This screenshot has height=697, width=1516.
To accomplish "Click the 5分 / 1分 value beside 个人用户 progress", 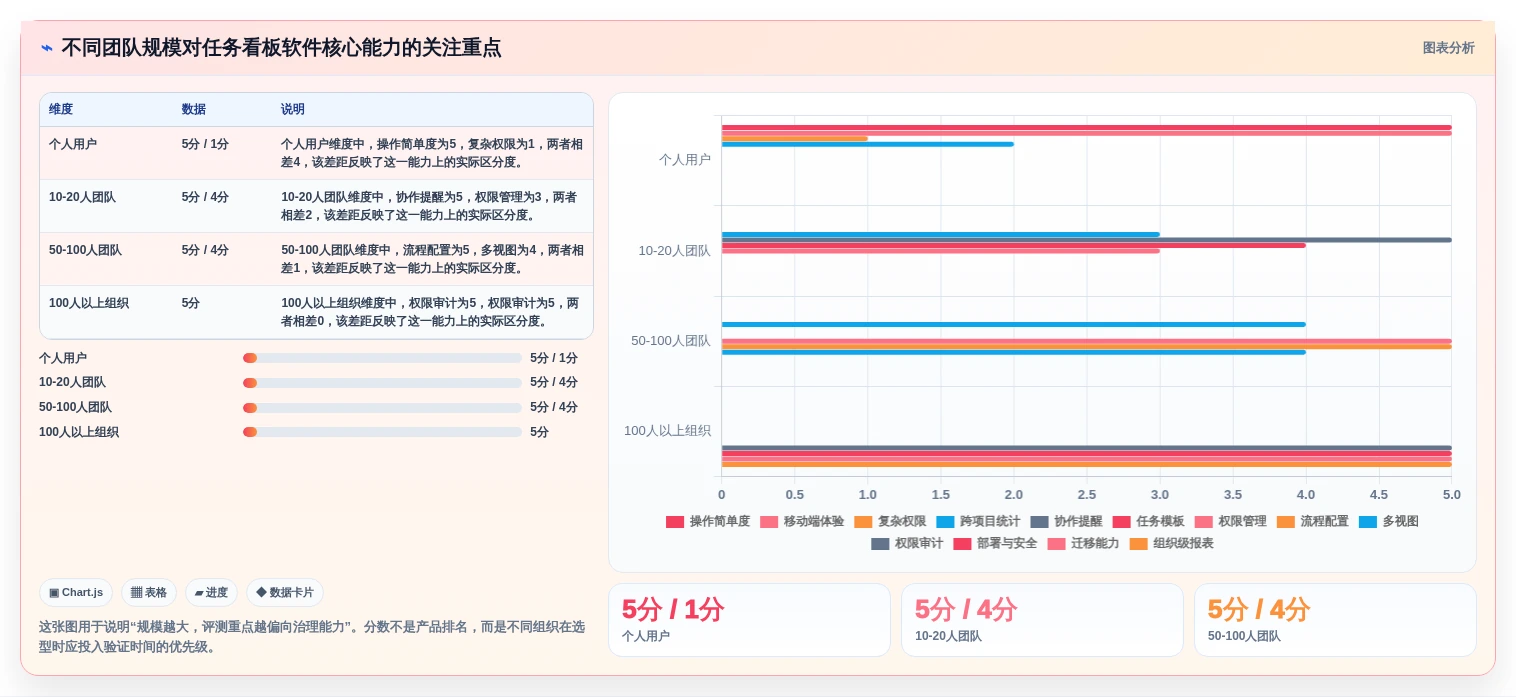I will tap(554, 358).
